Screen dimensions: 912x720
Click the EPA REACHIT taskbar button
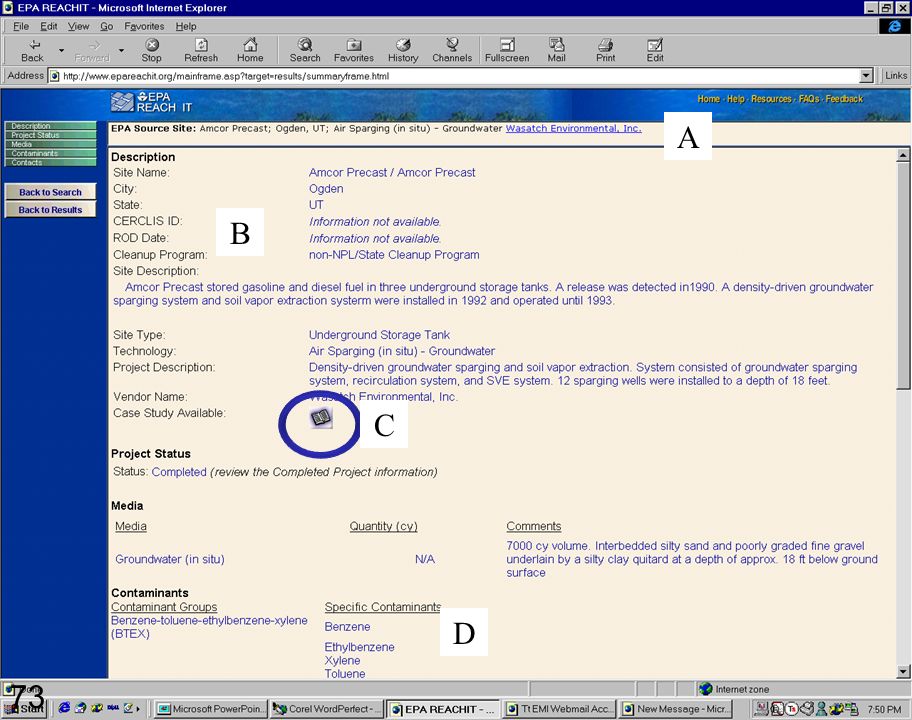[443, 709]
